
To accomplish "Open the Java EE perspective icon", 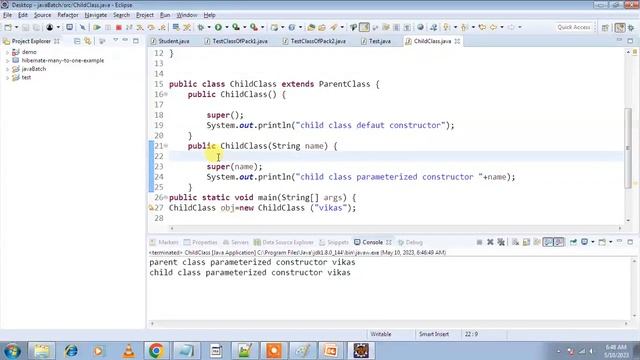I will click(x=620, y=27).
